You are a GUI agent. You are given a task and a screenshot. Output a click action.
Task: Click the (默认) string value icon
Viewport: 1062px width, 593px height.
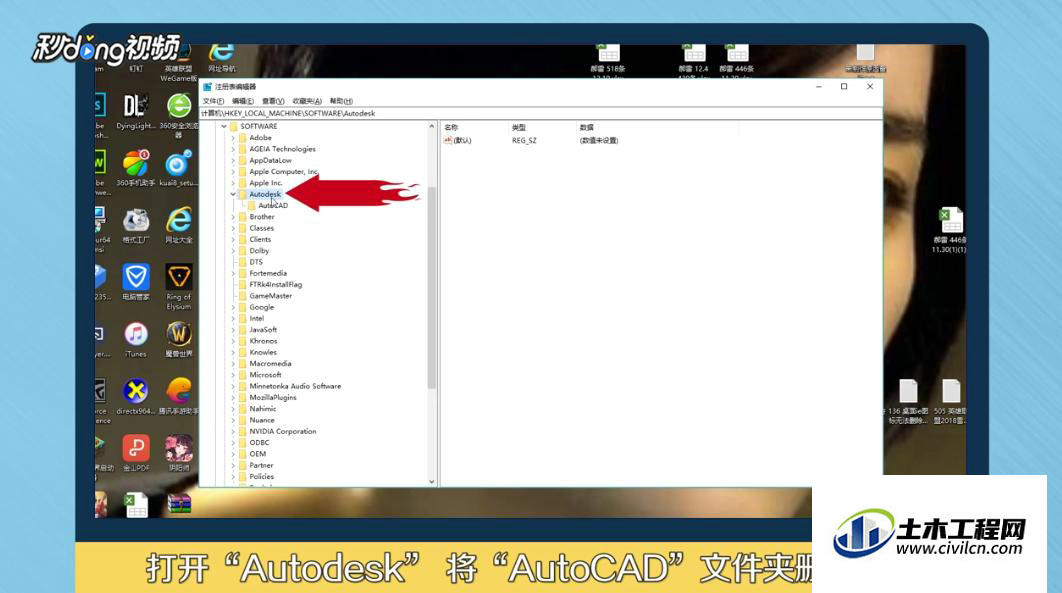pos(448,140)
